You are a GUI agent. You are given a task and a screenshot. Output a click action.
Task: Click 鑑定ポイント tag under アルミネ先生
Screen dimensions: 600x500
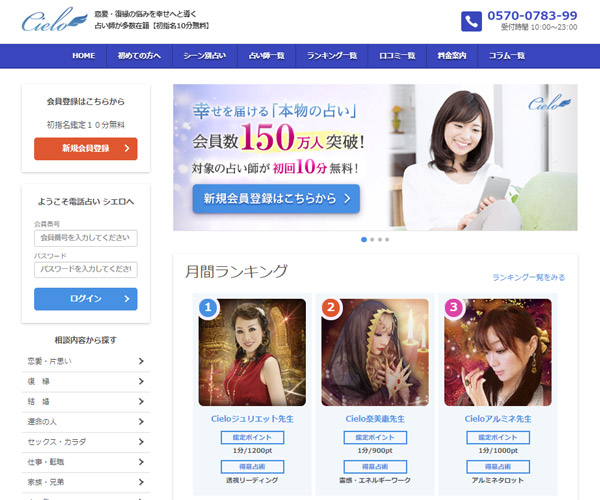(x=498, y=437)
